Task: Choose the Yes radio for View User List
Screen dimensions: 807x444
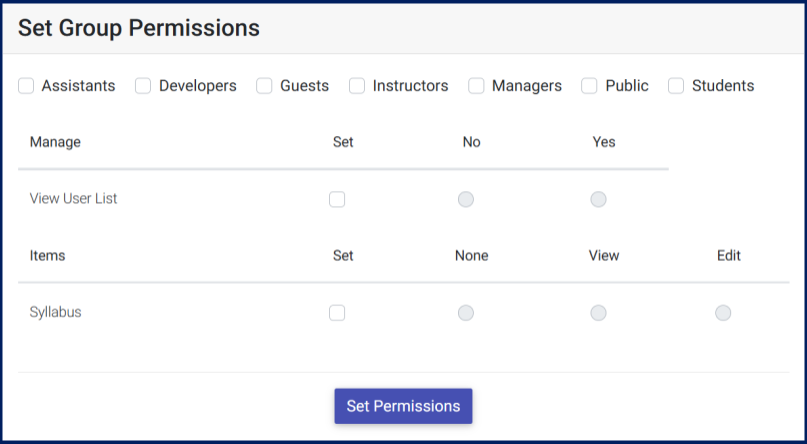Action: [598, 199]
